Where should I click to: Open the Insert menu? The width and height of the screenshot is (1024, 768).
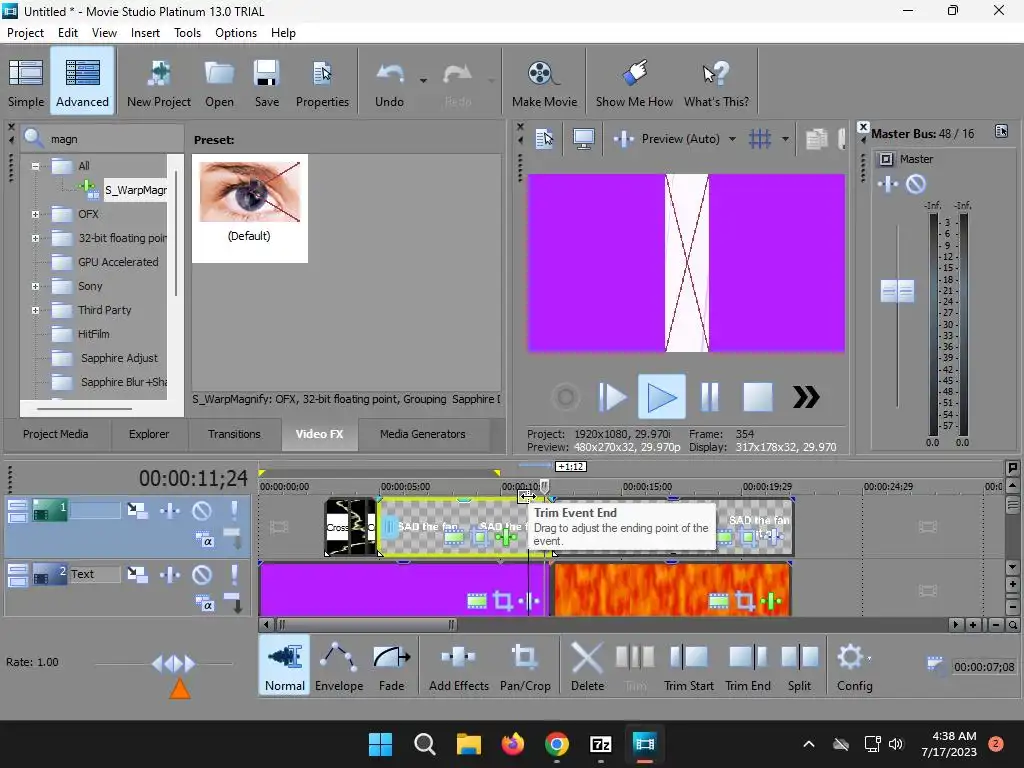coord(145,33)
